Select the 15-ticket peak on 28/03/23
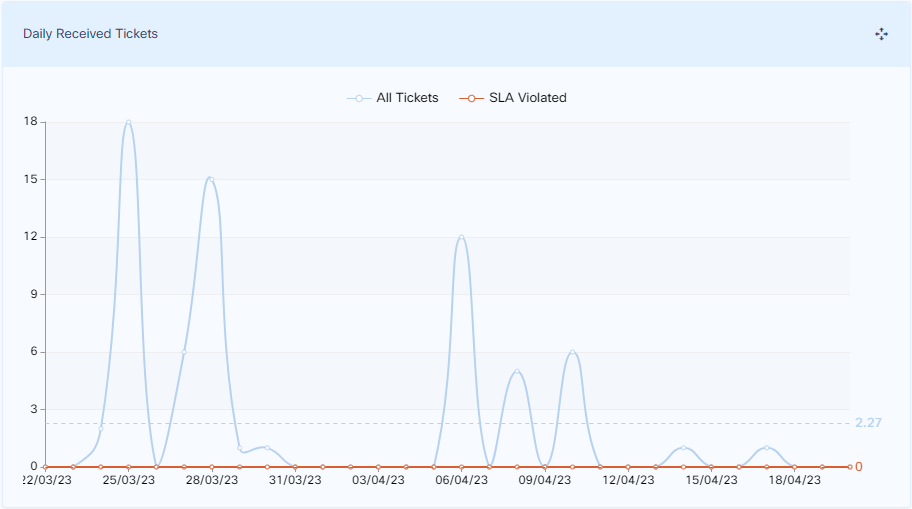The height and width of the screenshot is (509, 912). 211,179
